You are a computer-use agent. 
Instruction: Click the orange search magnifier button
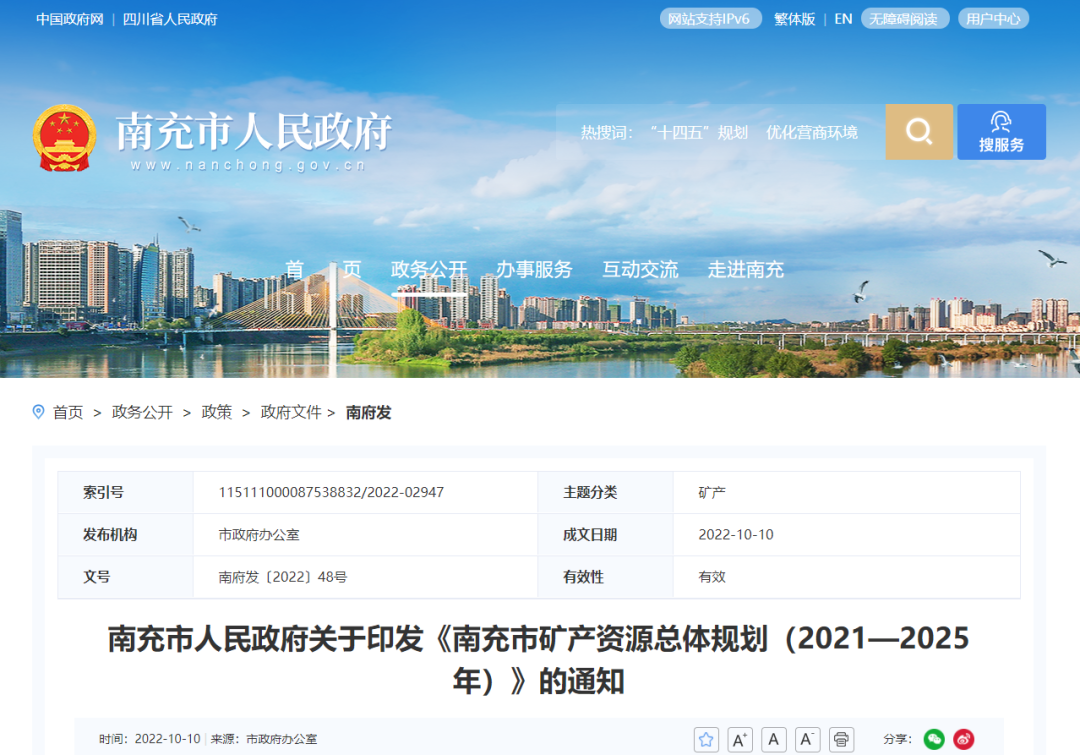pyautogui.click(x=919, y=132)
